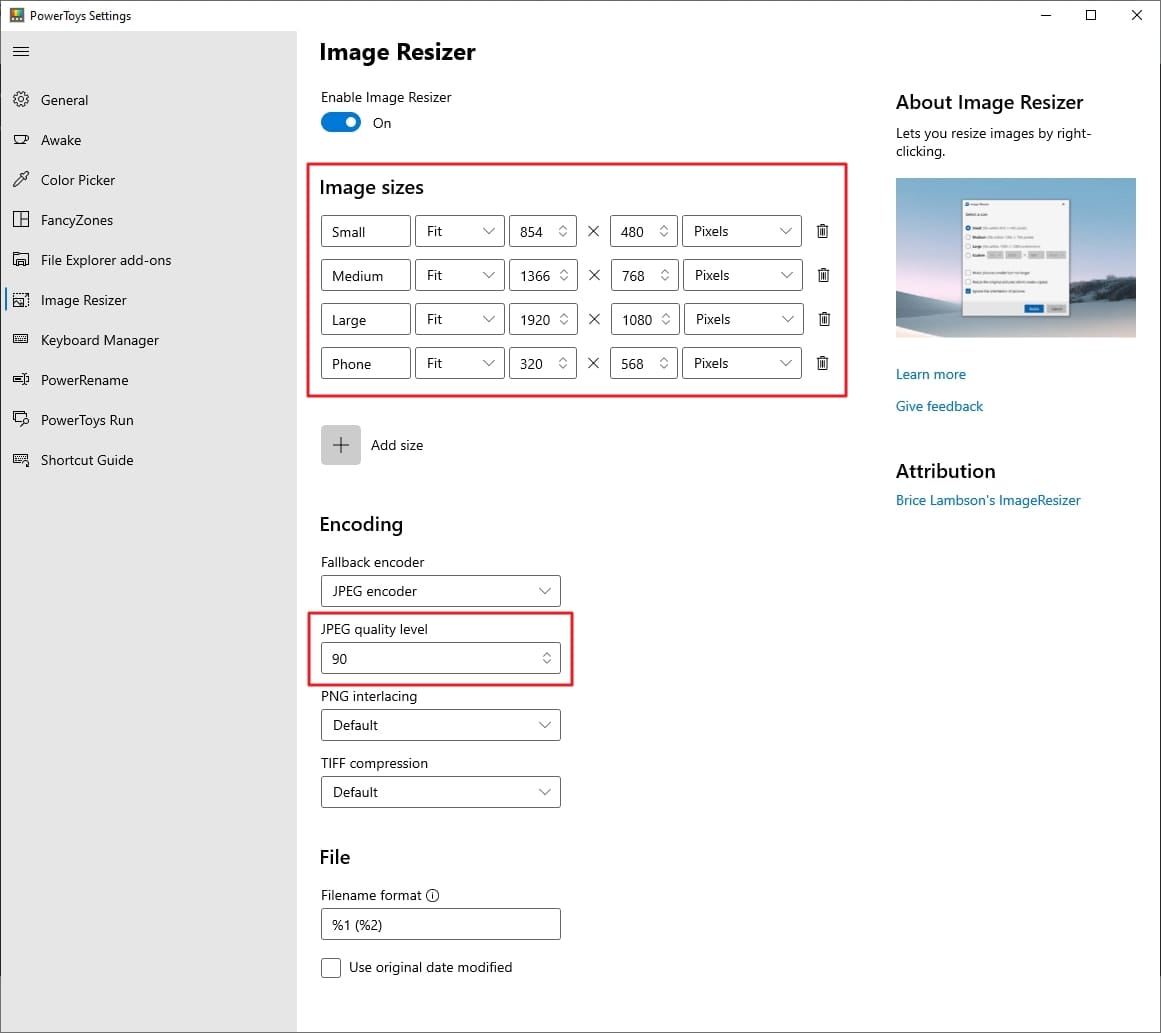Click the Filename format info icon
The image size is (1161, 1033).
(x=433, y=896)
